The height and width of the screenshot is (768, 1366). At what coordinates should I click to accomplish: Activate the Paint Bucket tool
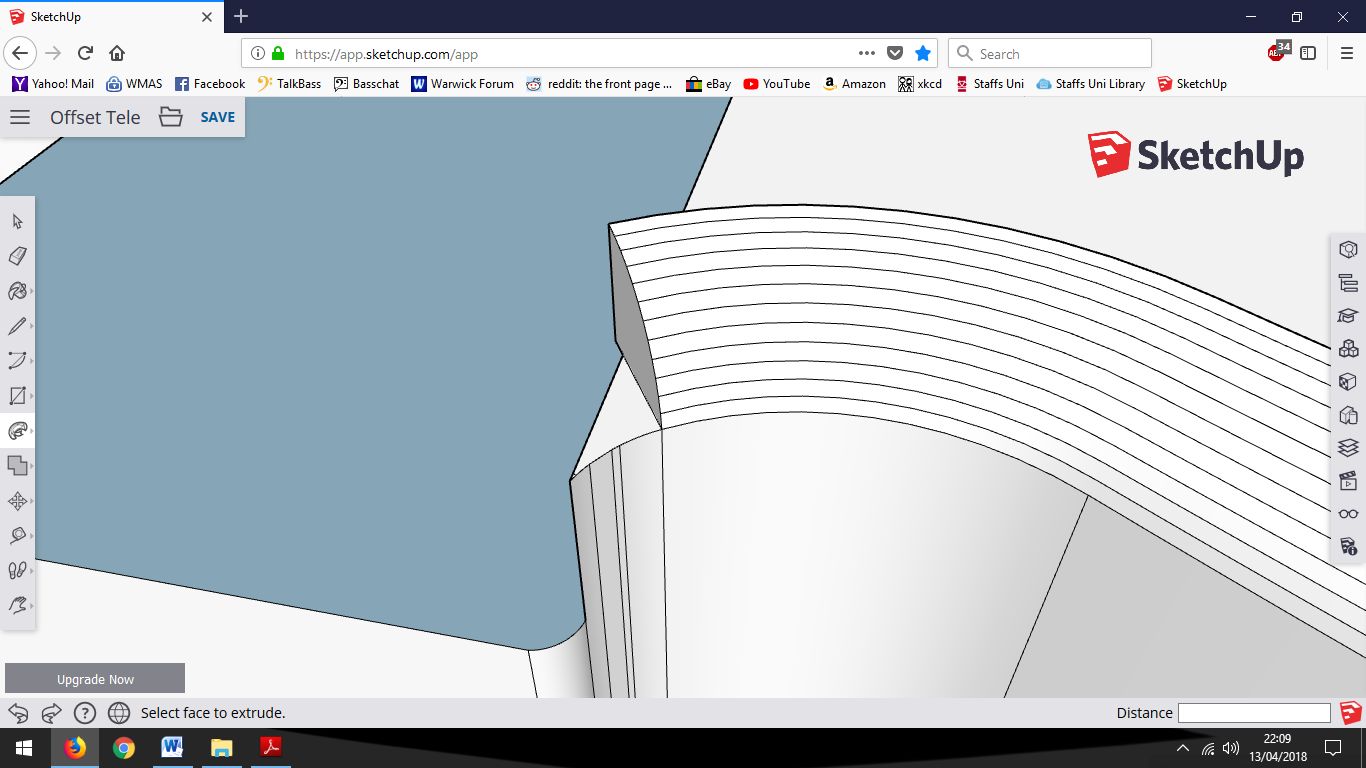point(17,291)
